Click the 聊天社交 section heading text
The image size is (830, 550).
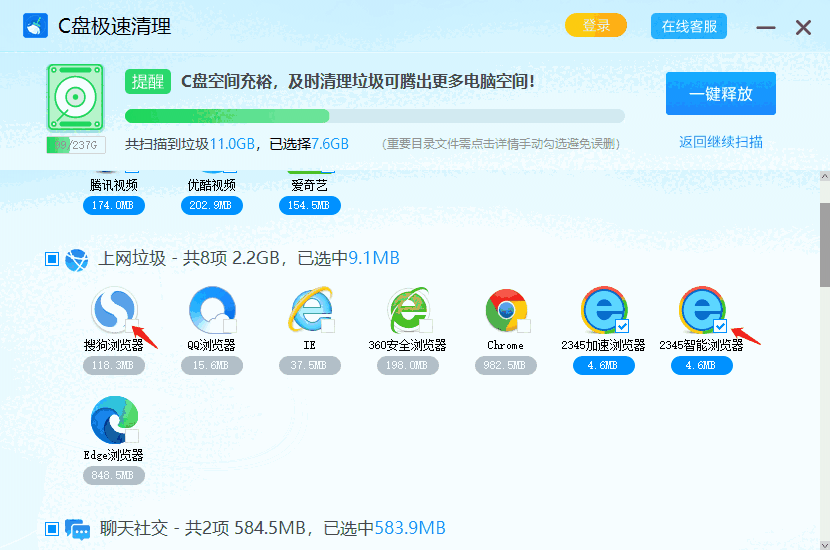273,528
